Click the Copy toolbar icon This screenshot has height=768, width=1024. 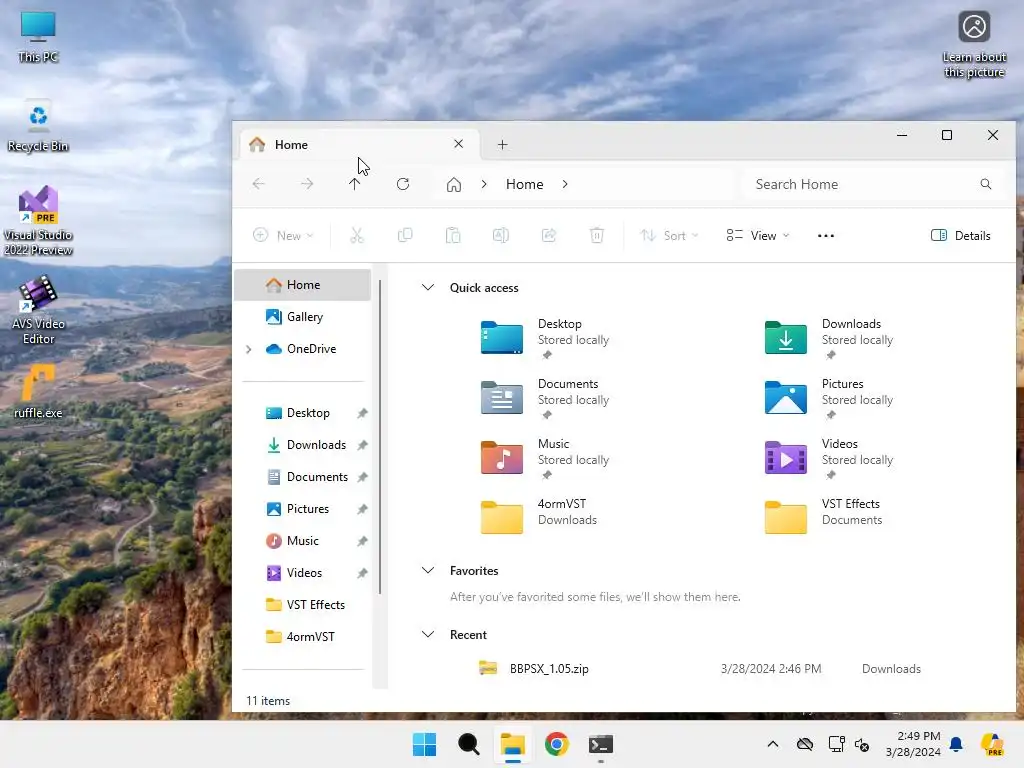405,235
